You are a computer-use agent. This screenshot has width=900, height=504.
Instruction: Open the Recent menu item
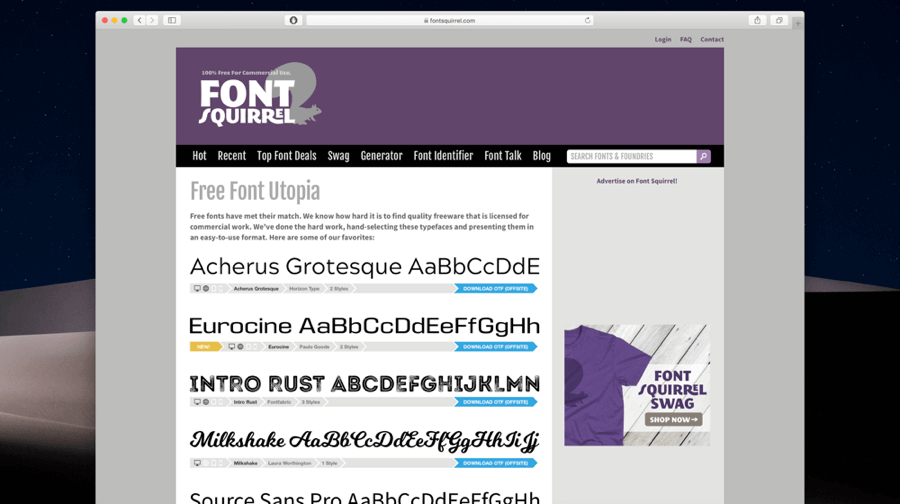tap(231, 156)
